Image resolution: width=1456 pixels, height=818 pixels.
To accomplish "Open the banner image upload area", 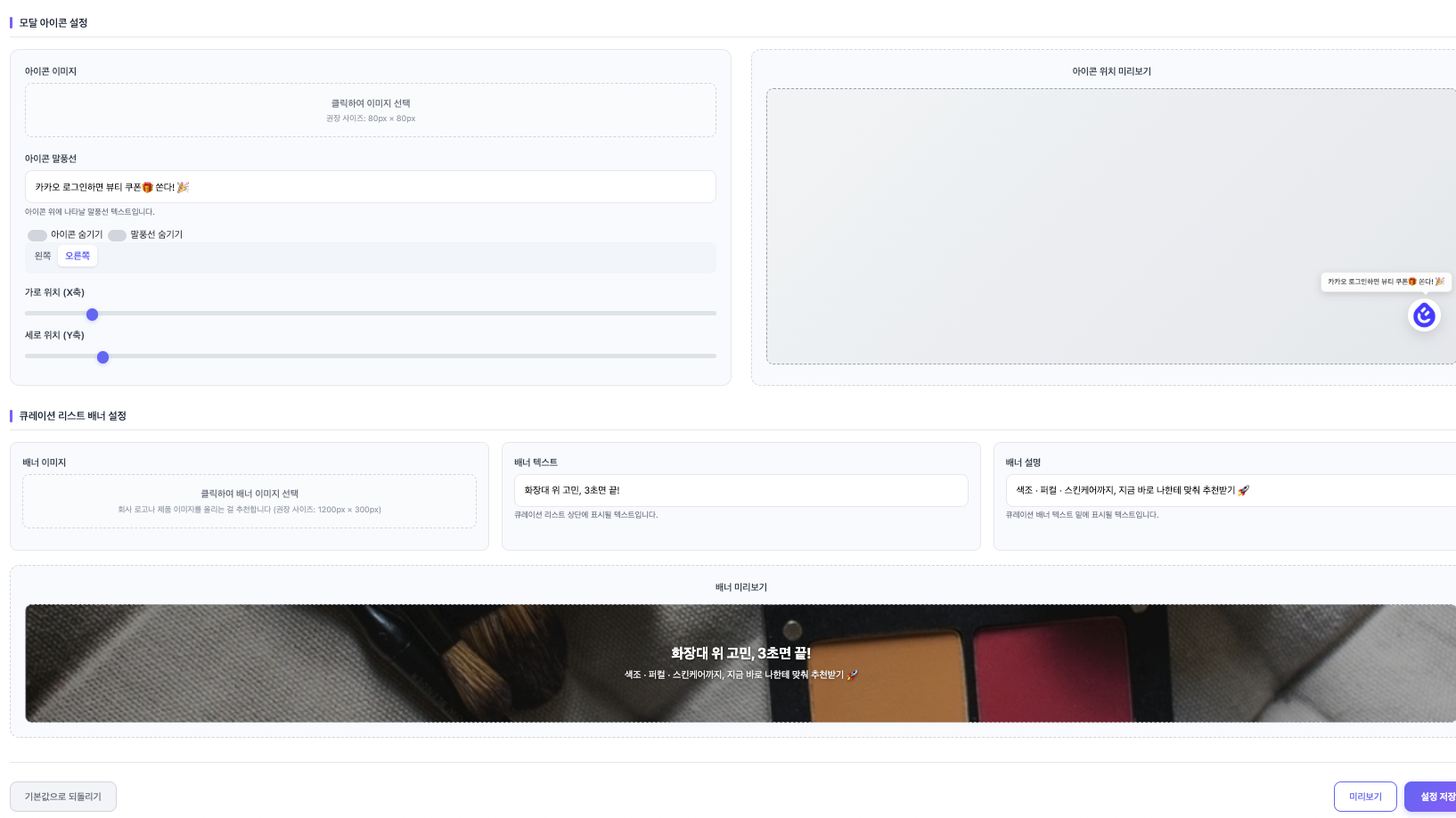I will coord(249,501).
